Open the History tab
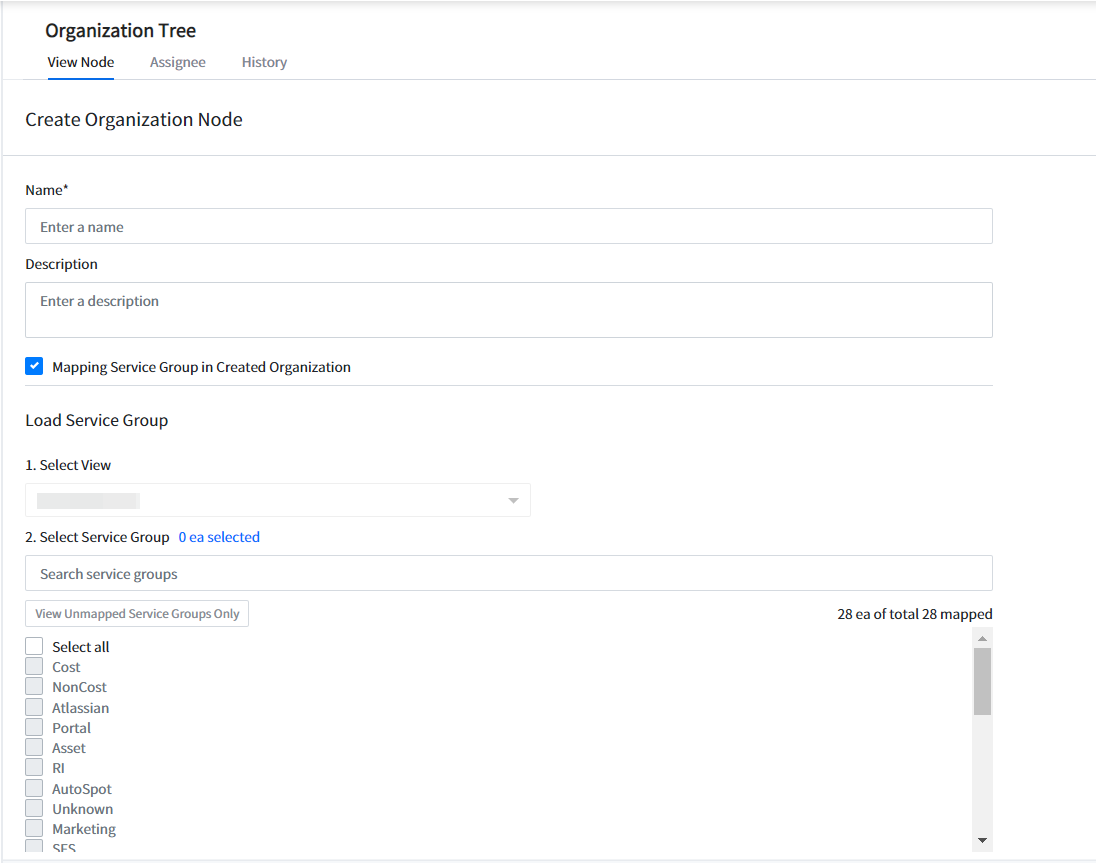This screenshot has width=1096, height=863. click(x=264, y=62)
